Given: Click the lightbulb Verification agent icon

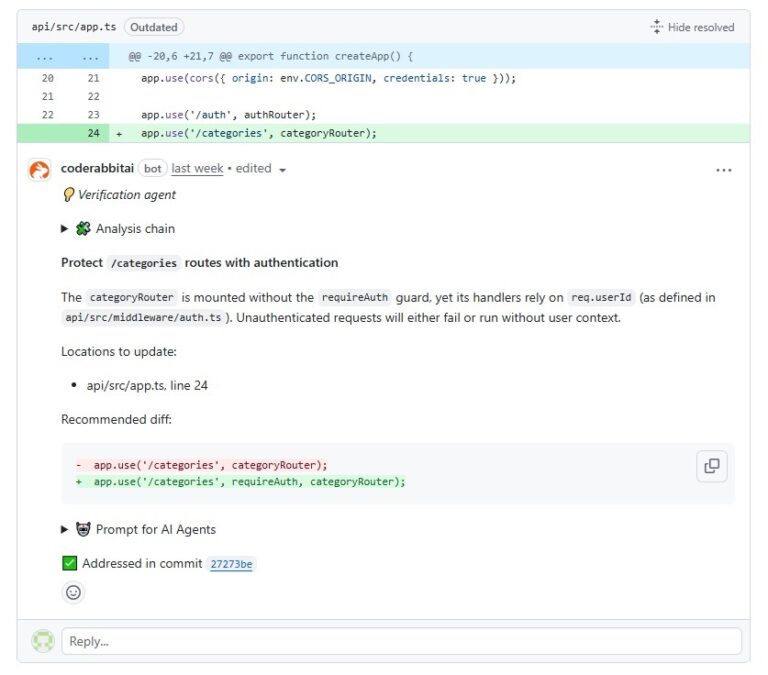Looking at the screenshot, I should click(x=69, y=195).
